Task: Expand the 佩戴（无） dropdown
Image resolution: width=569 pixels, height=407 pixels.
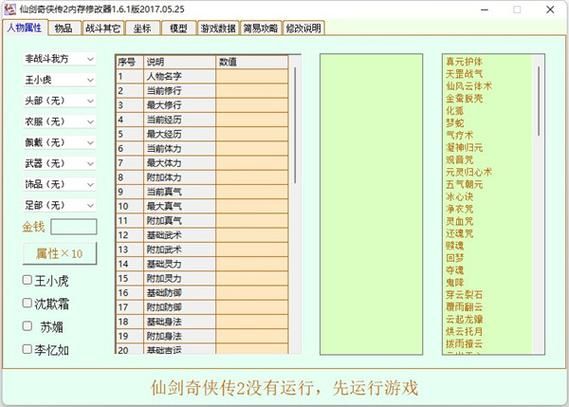Action: (x=60, y=143)
